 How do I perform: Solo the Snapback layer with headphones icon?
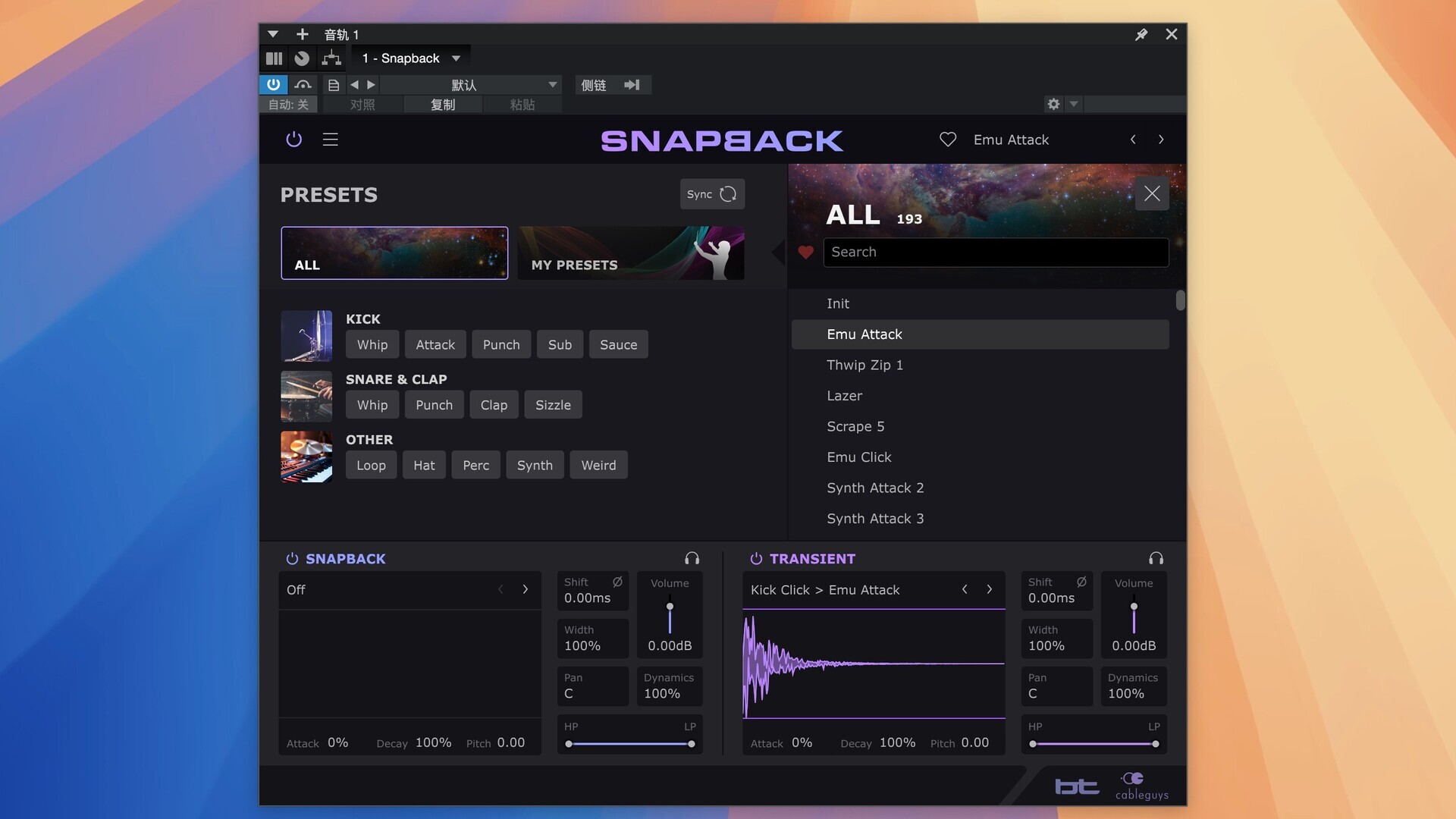pyautogui.click(x=692, y=559)
